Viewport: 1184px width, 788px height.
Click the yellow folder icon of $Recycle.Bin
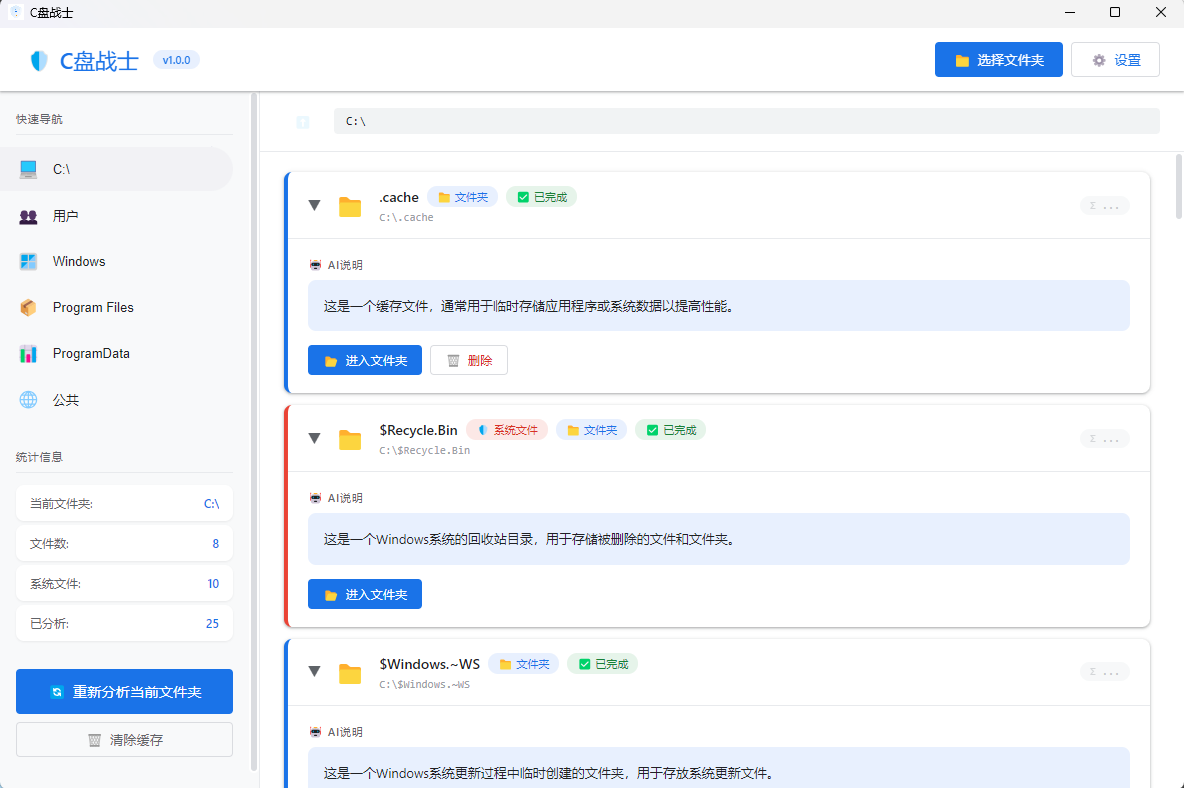[350, 439]
